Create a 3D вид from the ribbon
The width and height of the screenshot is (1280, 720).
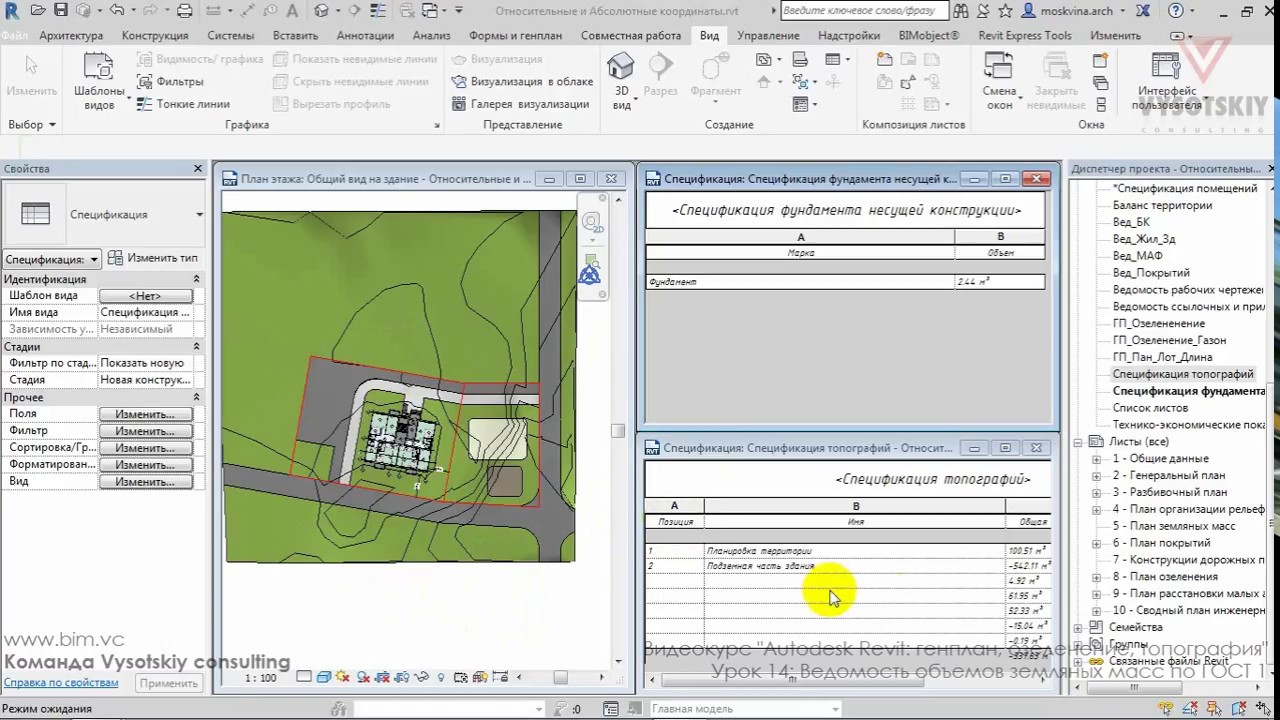click(621, 81)
